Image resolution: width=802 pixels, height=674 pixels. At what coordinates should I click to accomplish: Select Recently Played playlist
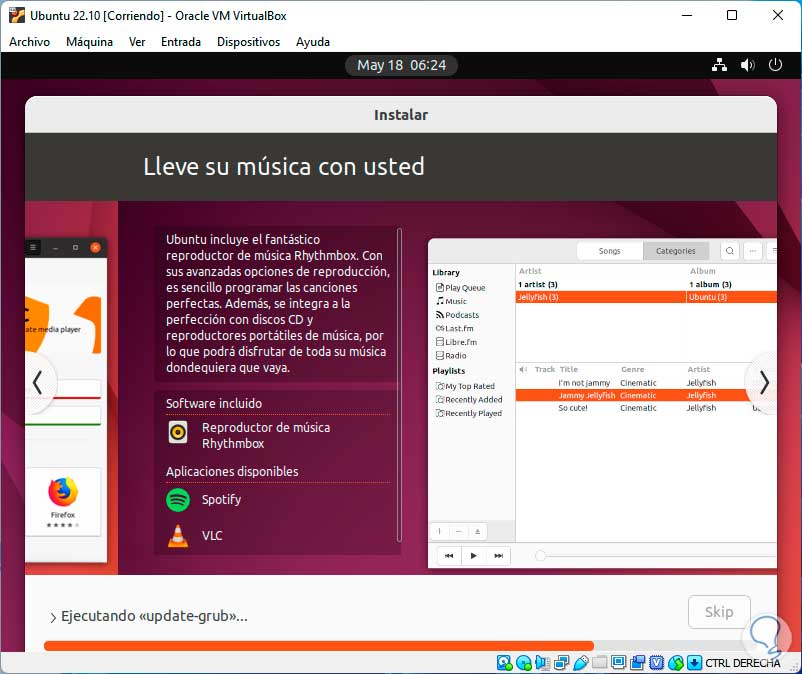[x=469, y=413]
